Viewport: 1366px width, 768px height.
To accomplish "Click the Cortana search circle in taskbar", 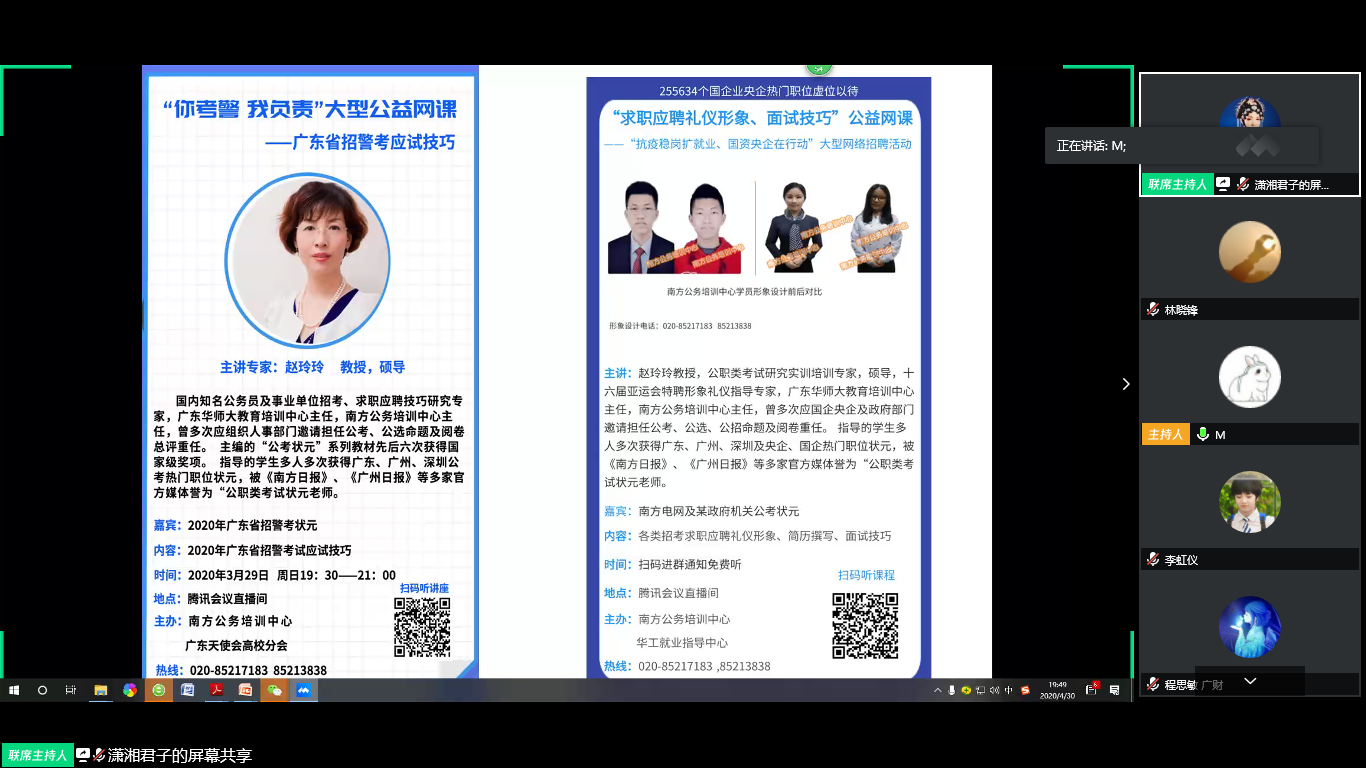I will (42, 690).
